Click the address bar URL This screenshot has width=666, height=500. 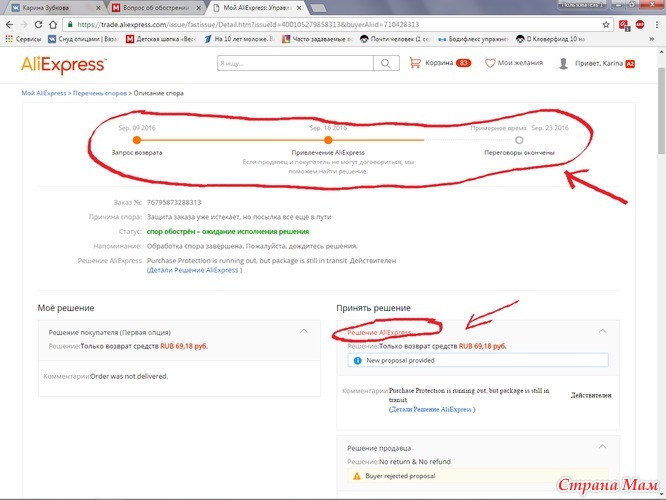coord(248,25)
